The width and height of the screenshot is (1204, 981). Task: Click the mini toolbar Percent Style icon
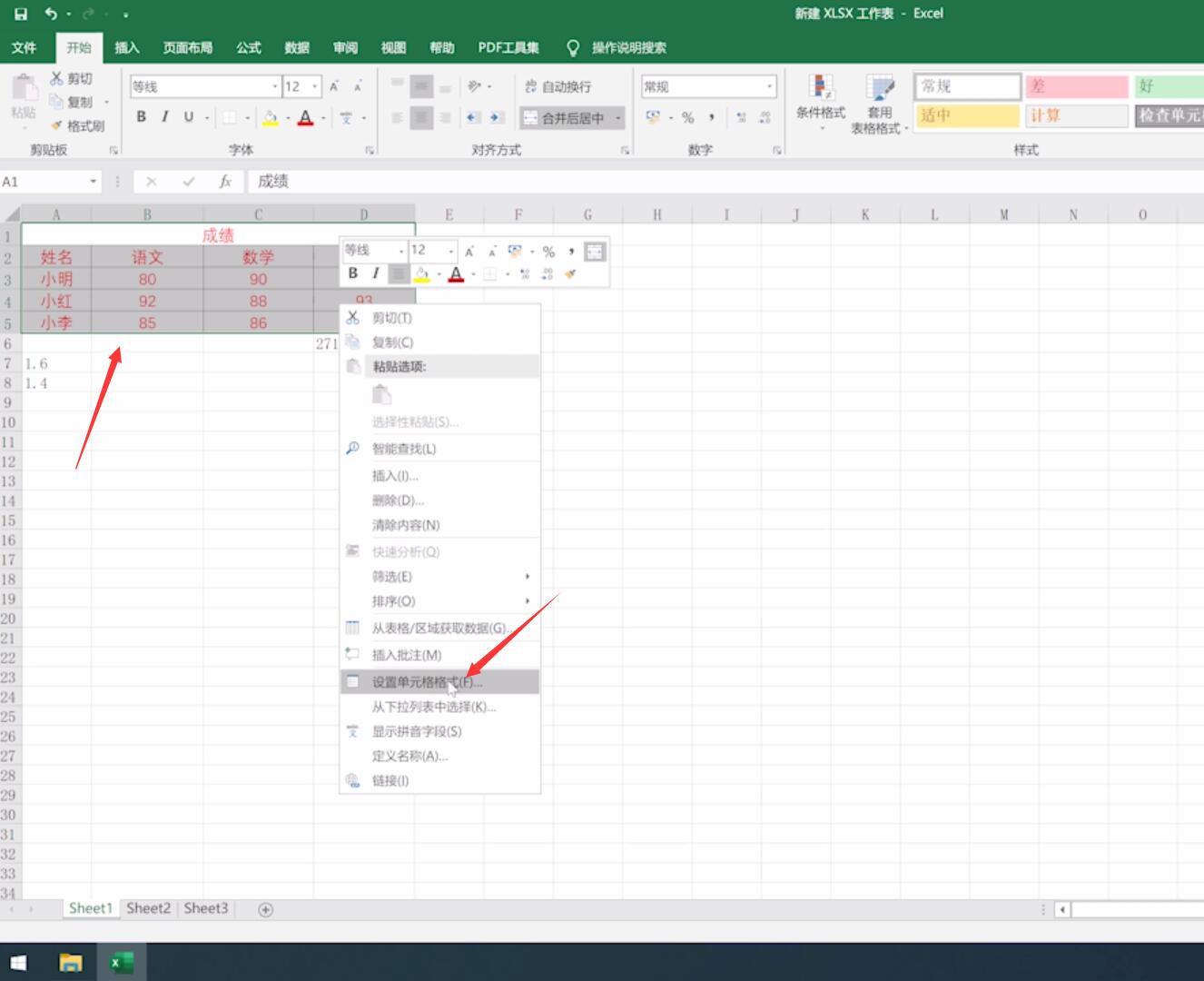pos(548,252)
